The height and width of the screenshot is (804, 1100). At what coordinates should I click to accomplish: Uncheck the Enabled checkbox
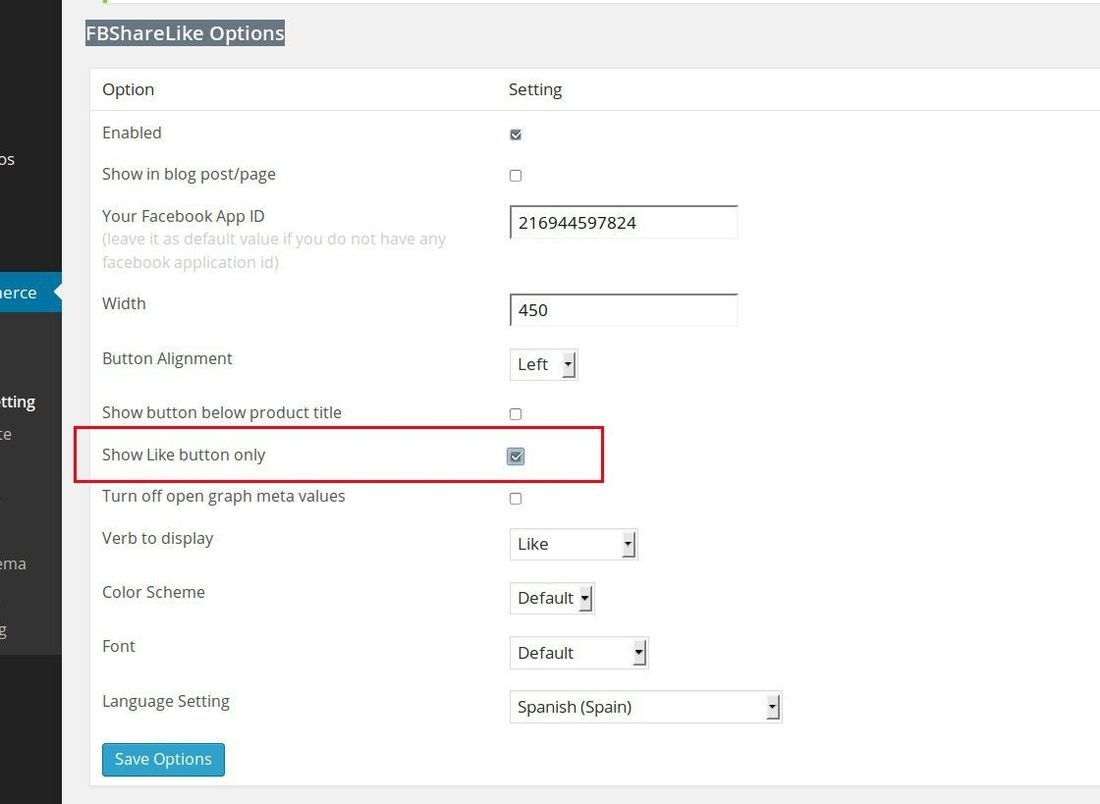tap(516, 134)
